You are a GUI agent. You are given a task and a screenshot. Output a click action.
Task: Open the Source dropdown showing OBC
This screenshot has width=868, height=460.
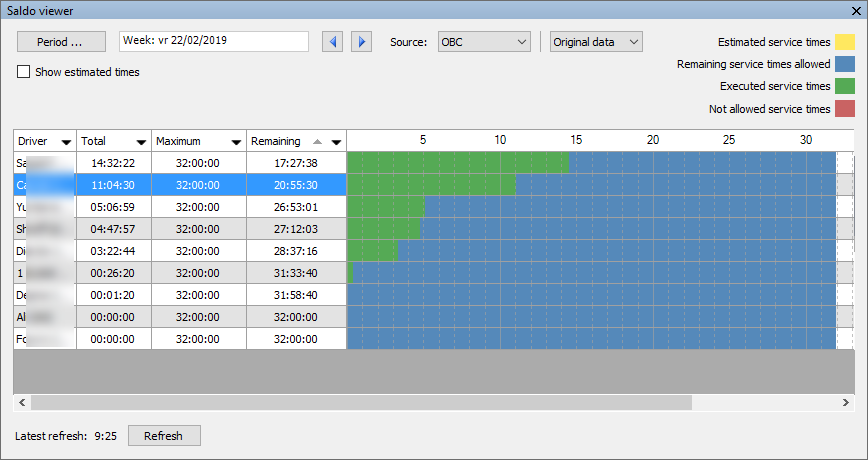point(484,42)
